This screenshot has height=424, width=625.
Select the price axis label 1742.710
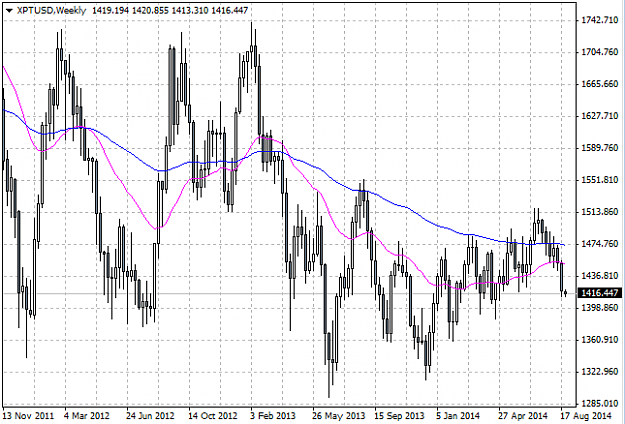(x=600, y=20)
